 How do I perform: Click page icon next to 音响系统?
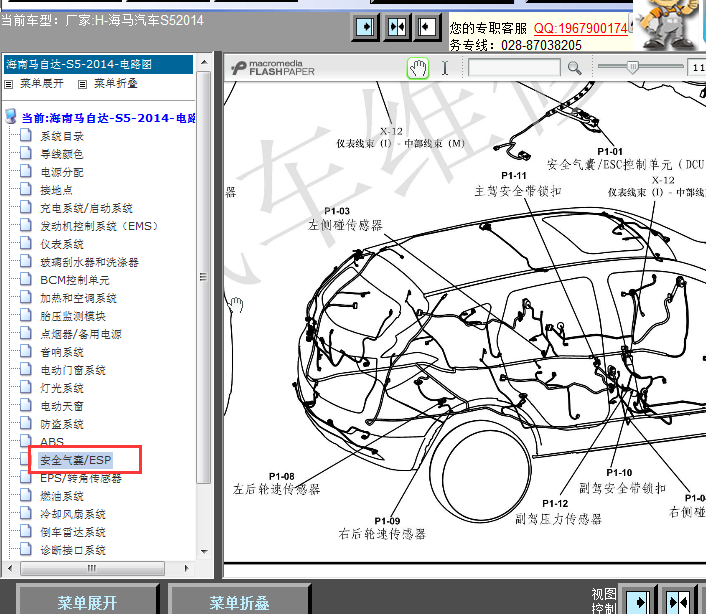(26, 351)
